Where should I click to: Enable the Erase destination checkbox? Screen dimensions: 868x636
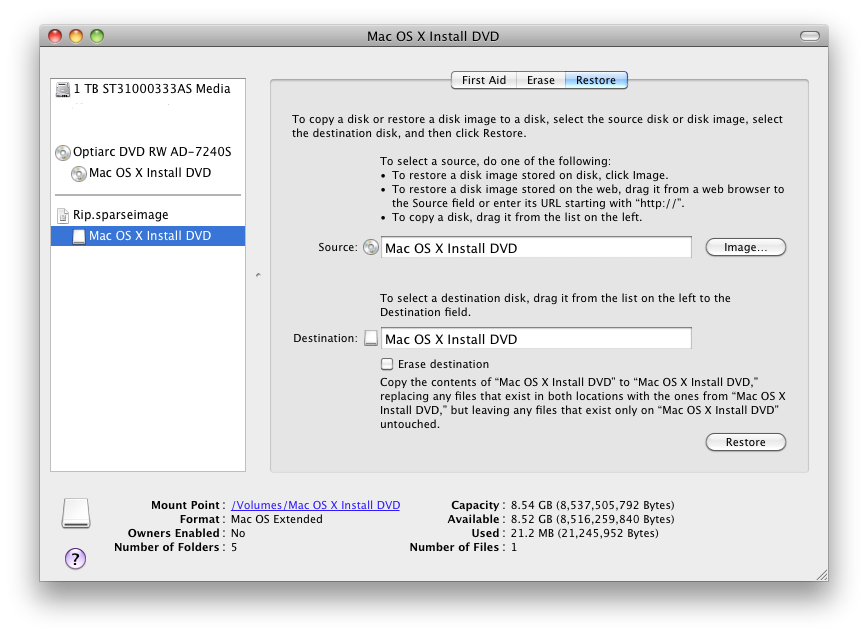387,364
